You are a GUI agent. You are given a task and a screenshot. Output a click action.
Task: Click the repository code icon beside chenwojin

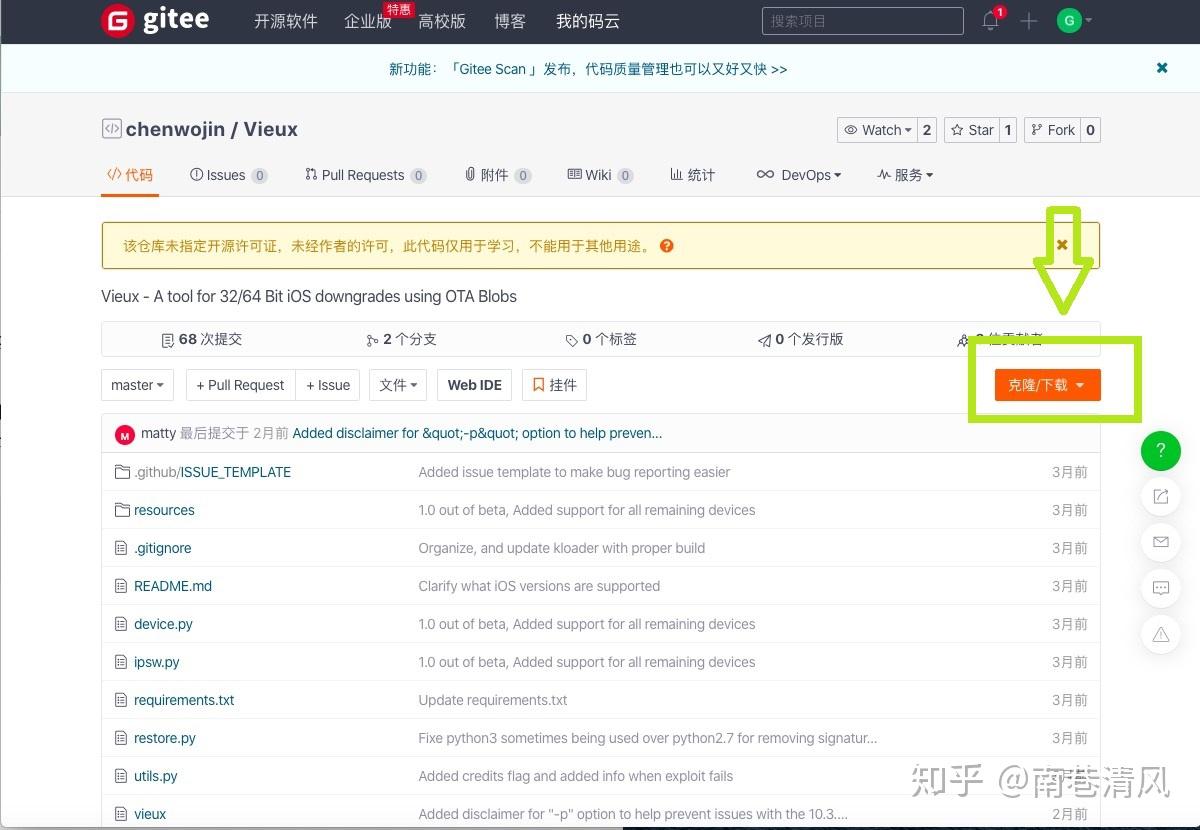click(x=111, y=129)
